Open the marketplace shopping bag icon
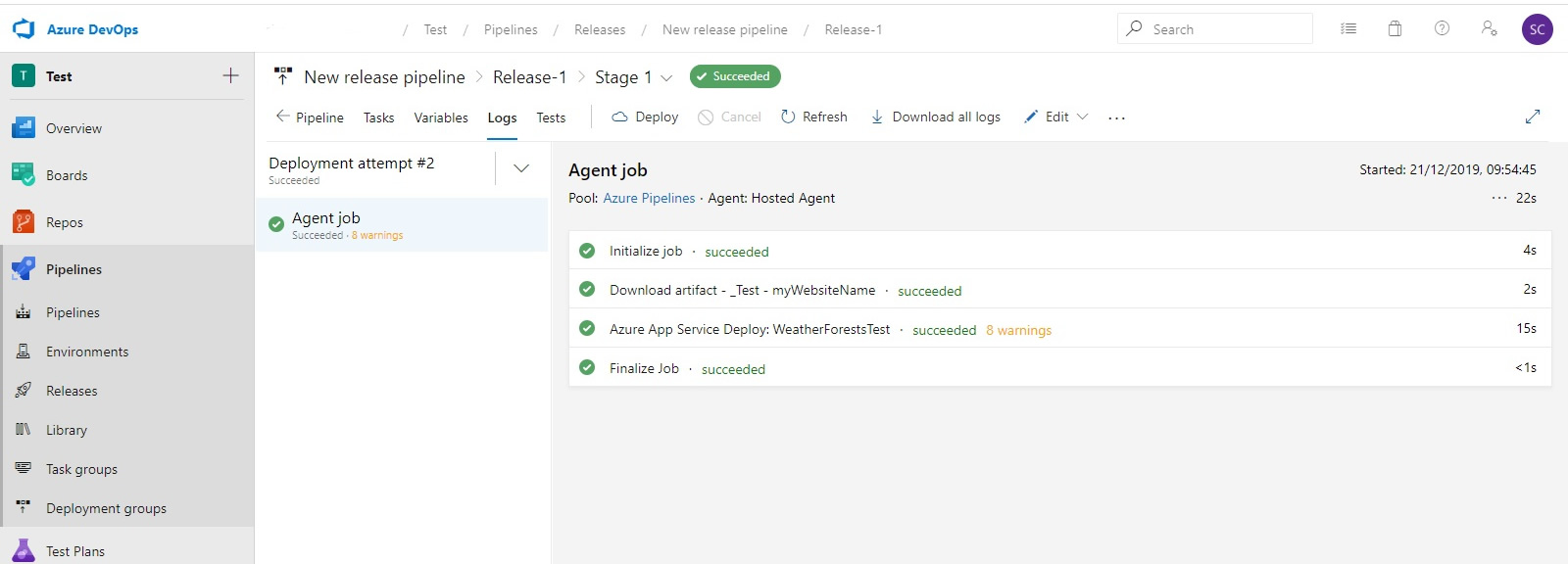The image size is (1568, 564). 1395,29
